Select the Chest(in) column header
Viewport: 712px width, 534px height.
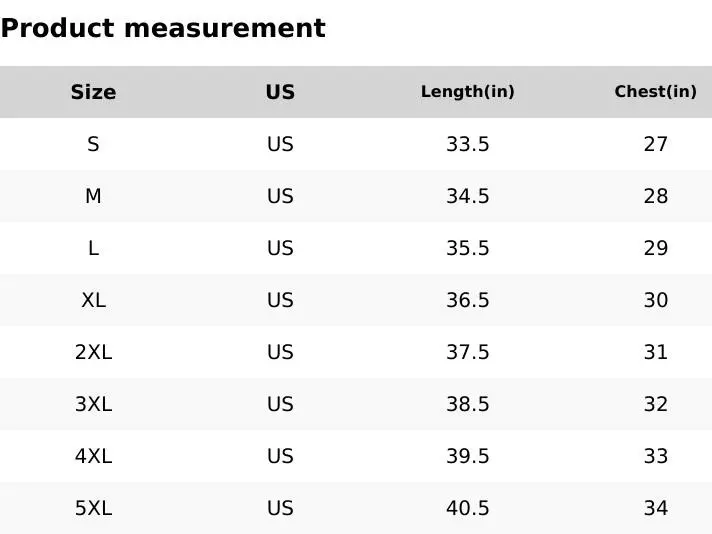[655, 92]
